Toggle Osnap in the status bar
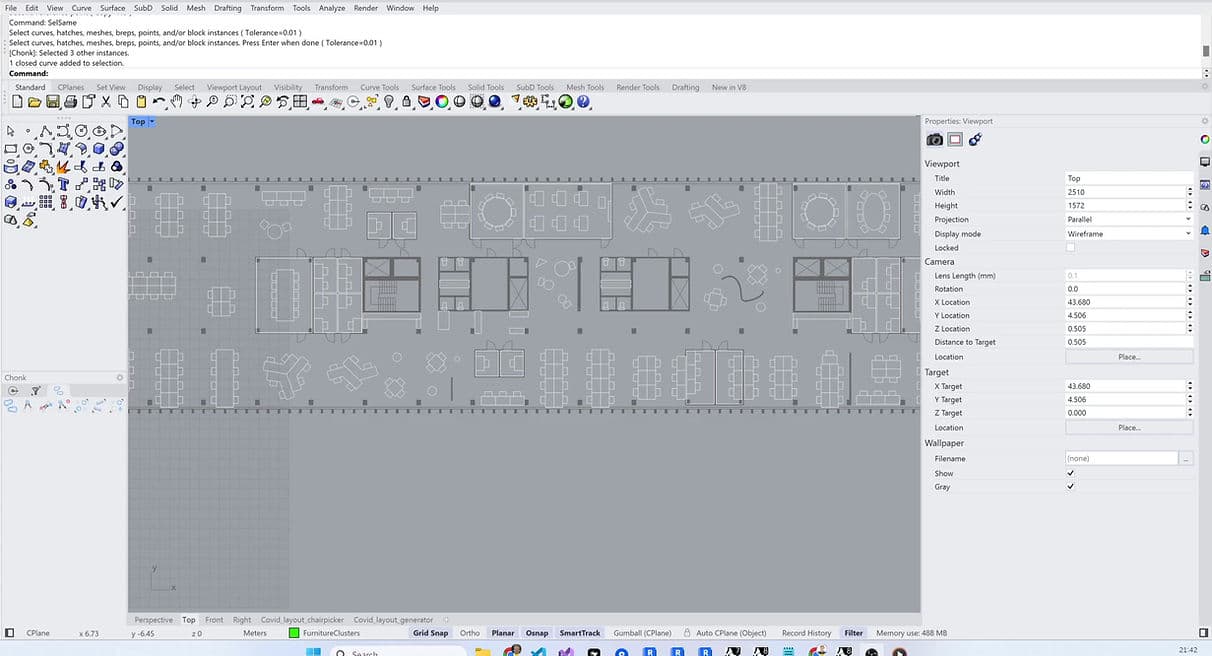 [537, 633]
